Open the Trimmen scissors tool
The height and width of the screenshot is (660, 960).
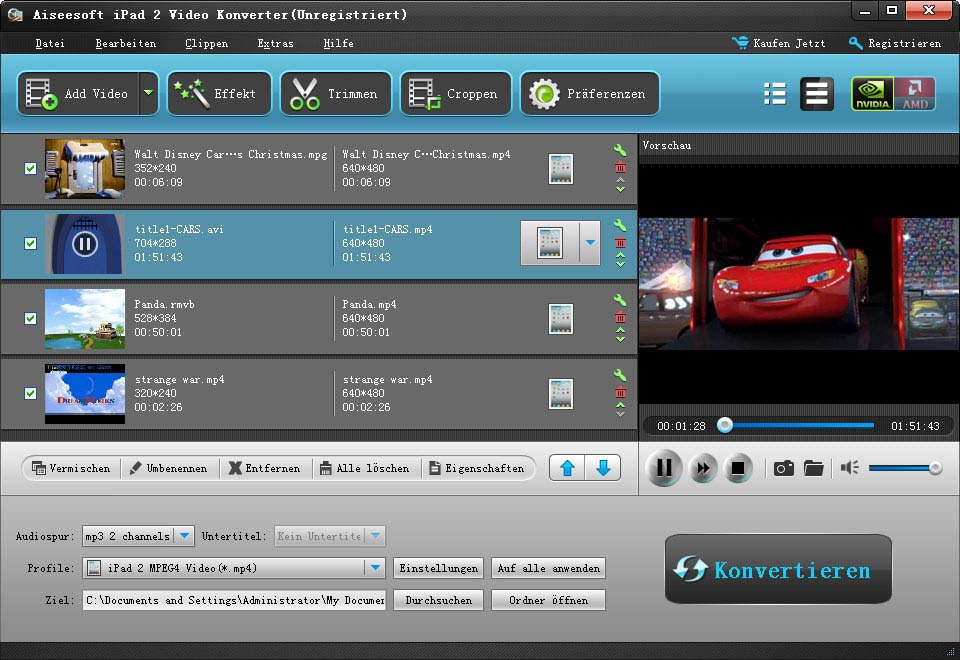tap(336, 94)
